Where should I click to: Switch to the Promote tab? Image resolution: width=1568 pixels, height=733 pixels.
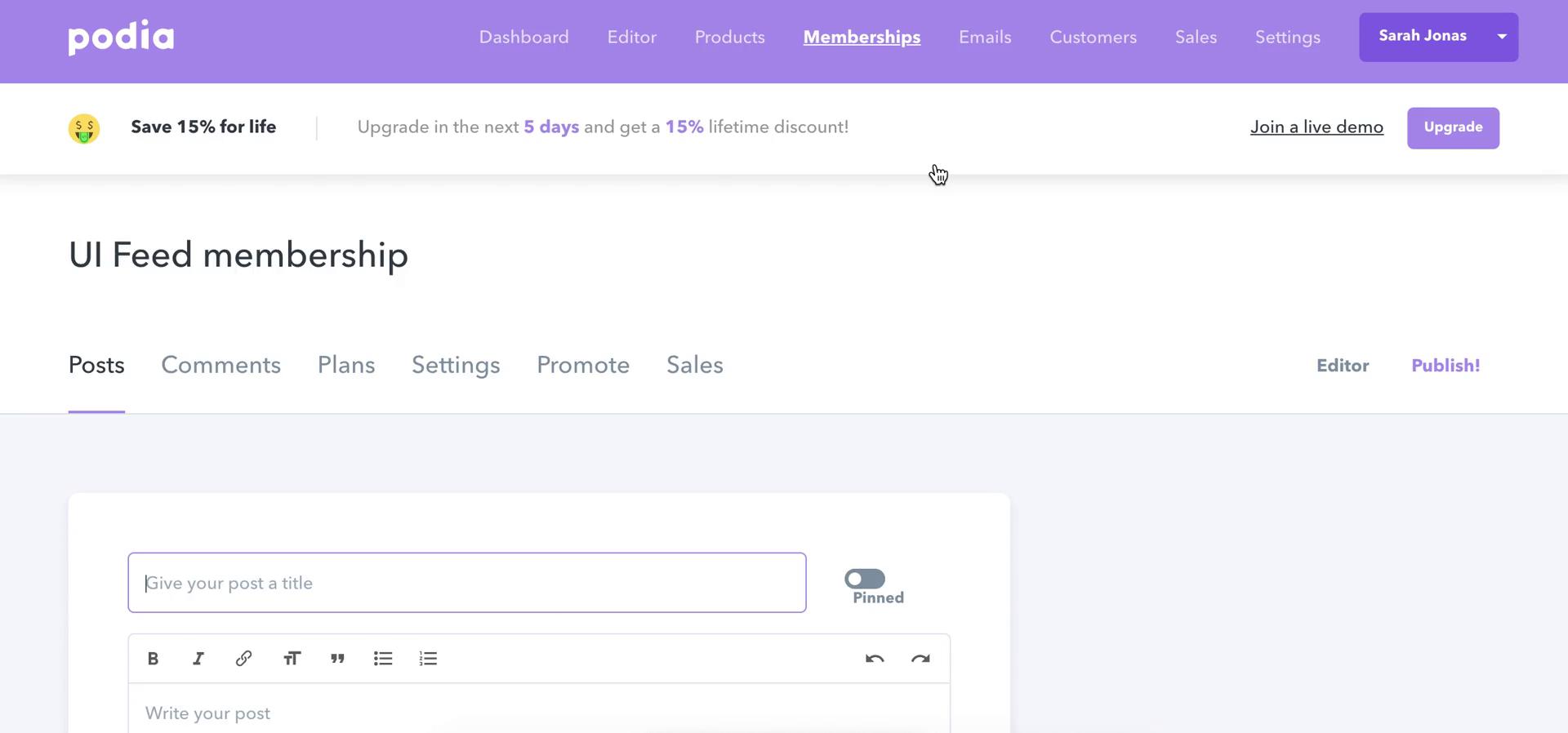(583, 365)
